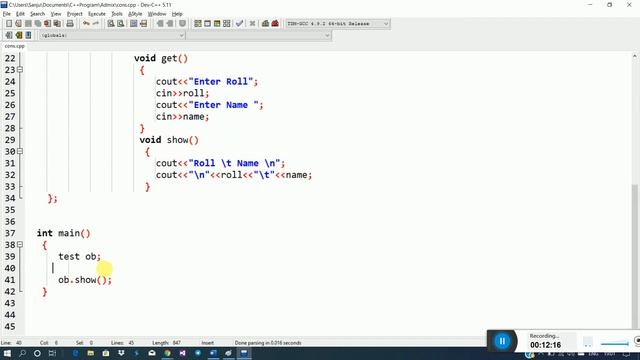Click the Save All toolbar icon
This screenshot has height=360, width=640.
click(38, 24)
